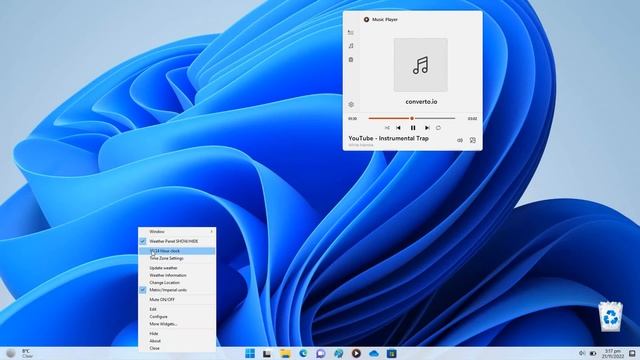Click the system tray battery icon
Screen dimensions: 640x360
click(593, 353)
